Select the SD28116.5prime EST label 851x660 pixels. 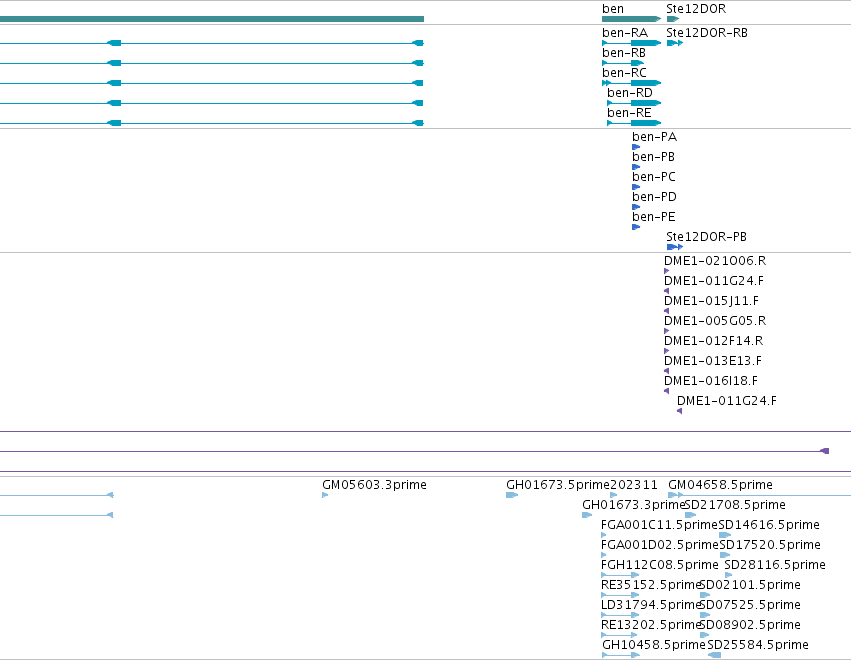775,565
